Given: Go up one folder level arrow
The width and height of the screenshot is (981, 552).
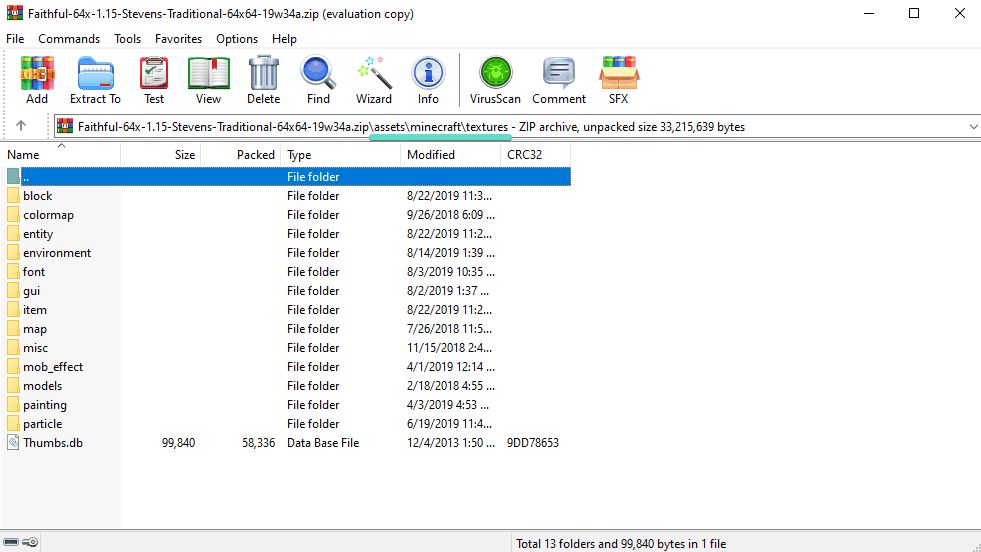Looking at the screenshot, I should (x=21, y=126).
